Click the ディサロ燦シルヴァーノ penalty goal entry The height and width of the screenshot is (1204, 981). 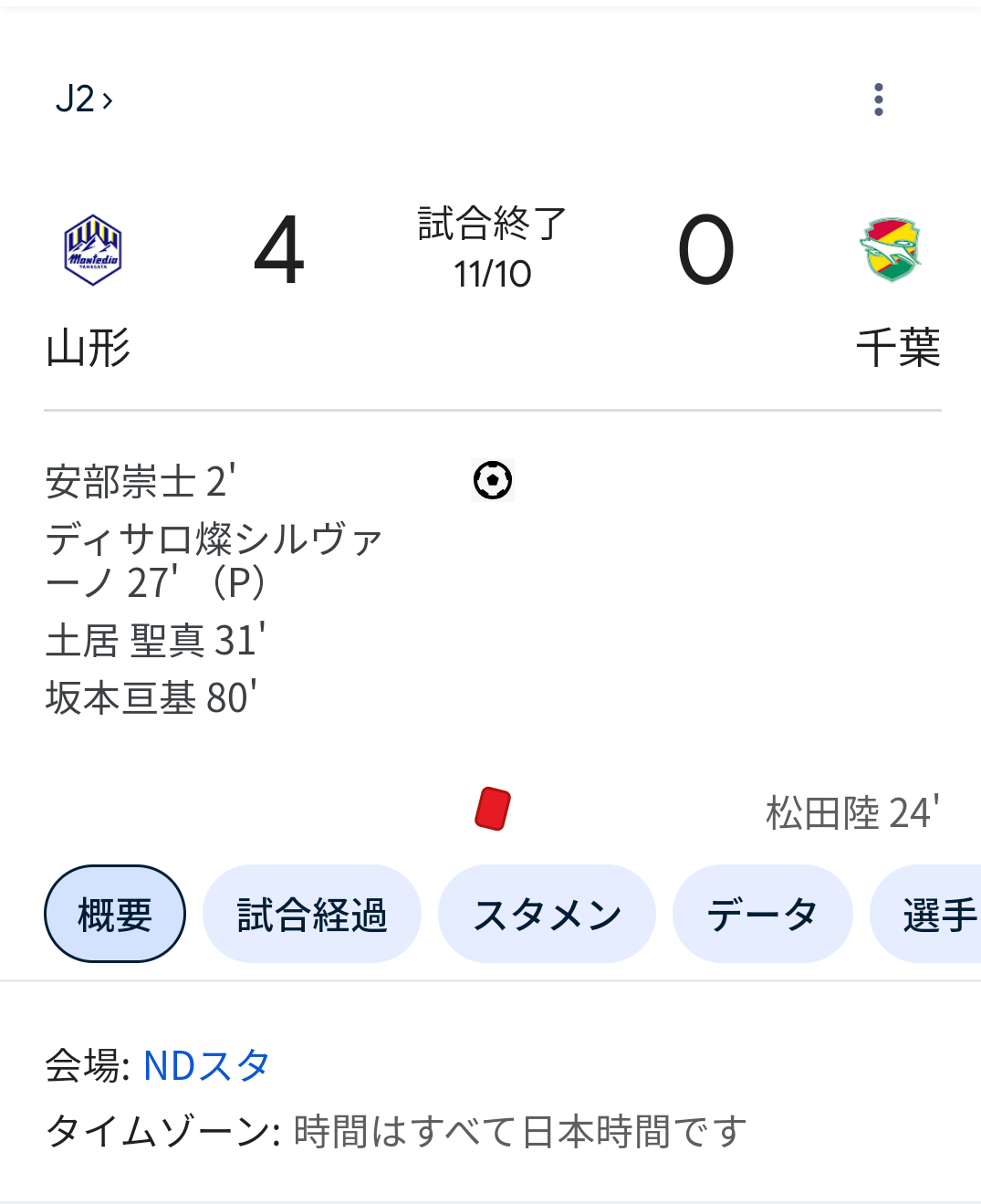(214, 560)
